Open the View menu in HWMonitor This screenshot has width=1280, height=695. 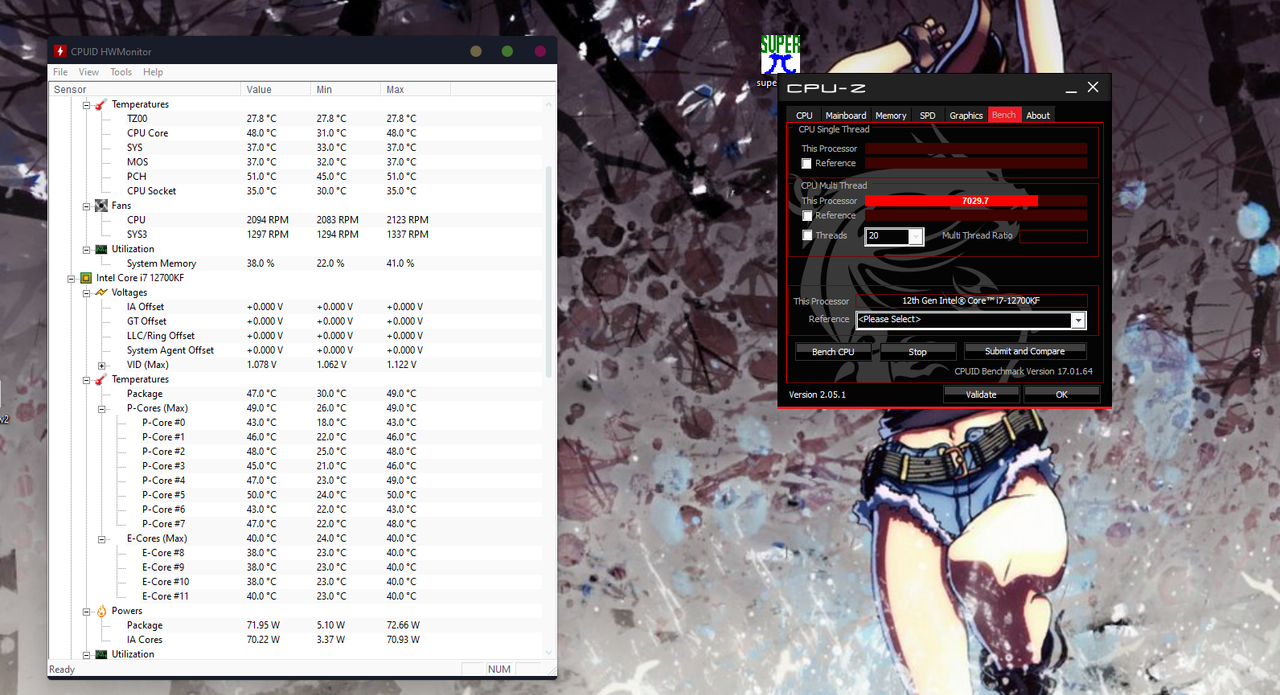click(x=89, y=72)
